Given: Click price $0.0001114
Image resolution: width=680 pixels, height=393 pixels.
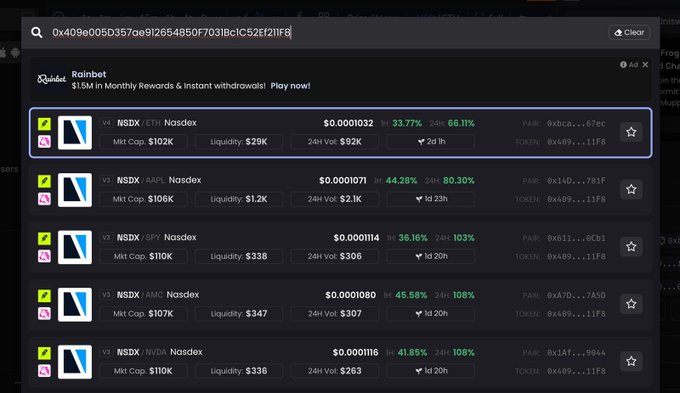Looking at the screenshot, I should click(x=356, y=238).
